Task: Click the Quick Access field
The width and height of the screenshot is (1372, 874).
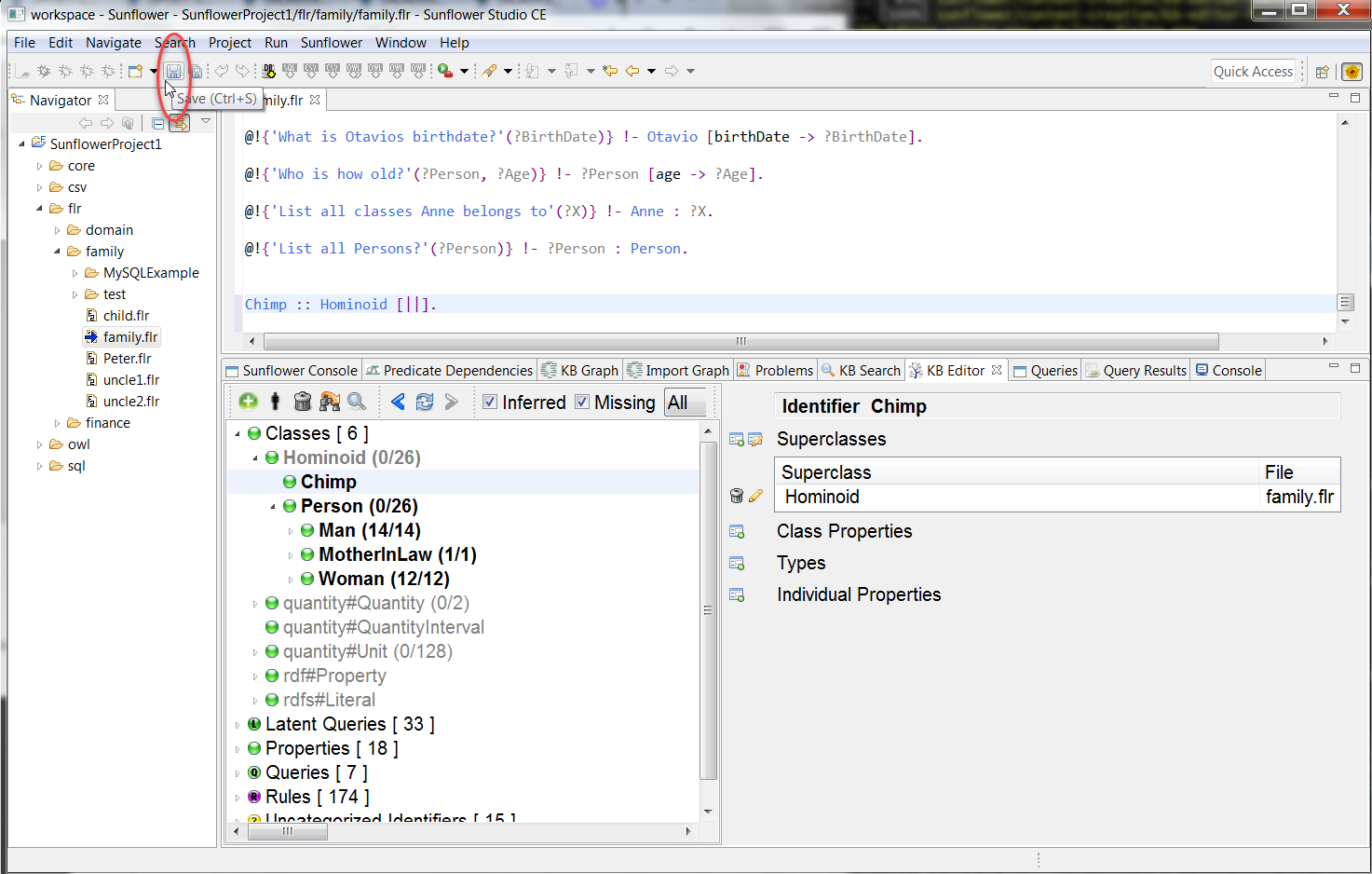Action: coord(1254,72)
